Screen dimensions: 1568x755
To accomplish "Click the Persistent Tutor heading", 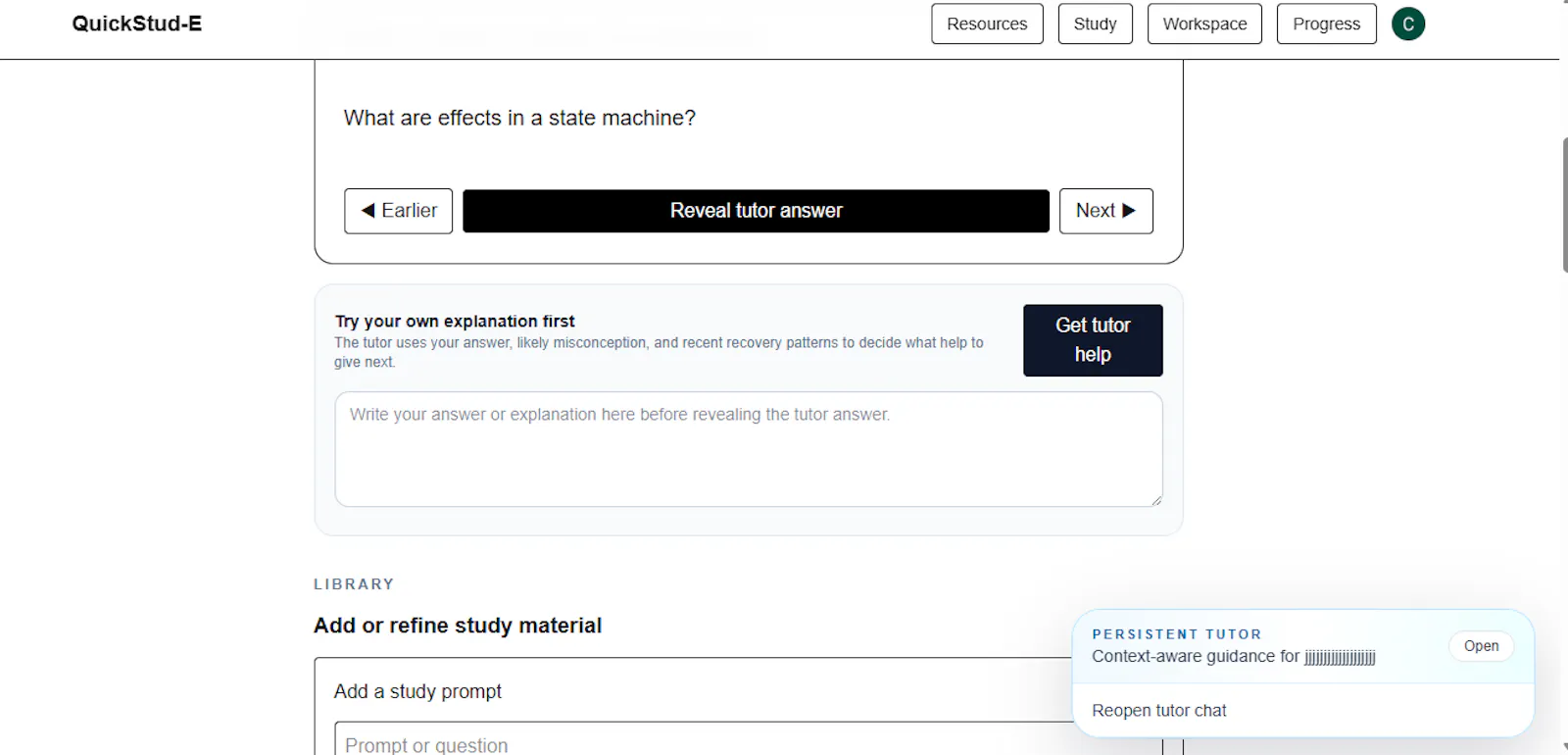I will 1177,634.
